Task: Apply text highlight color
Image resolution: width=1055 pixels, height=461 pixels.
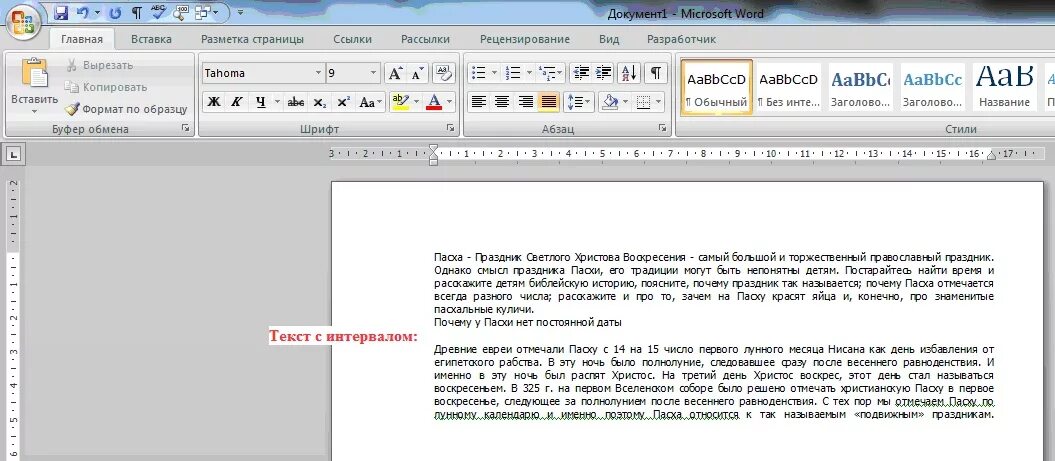Action: 400,102
